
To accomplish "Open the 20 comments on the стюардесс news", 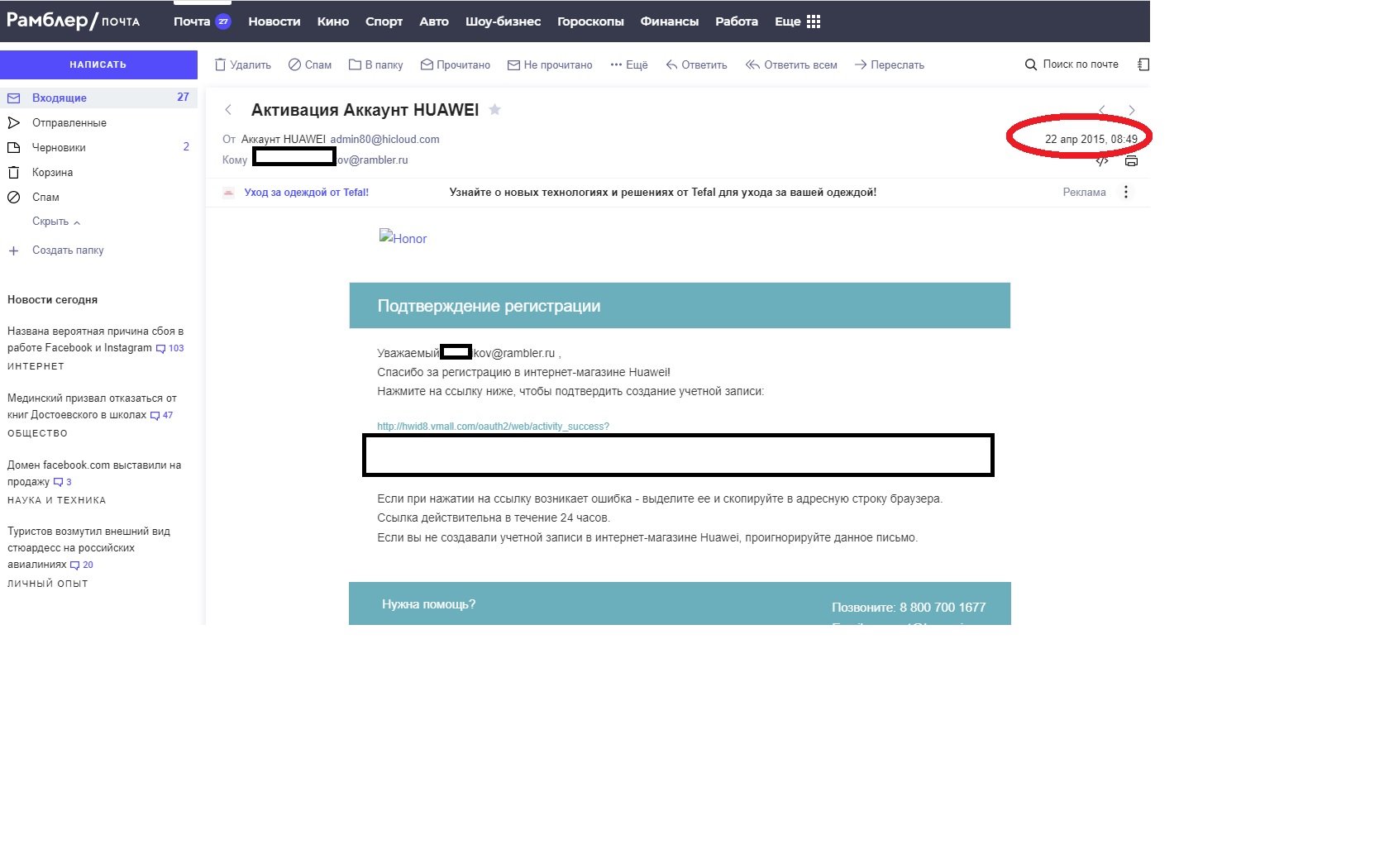I will click(x=82, y=565).
